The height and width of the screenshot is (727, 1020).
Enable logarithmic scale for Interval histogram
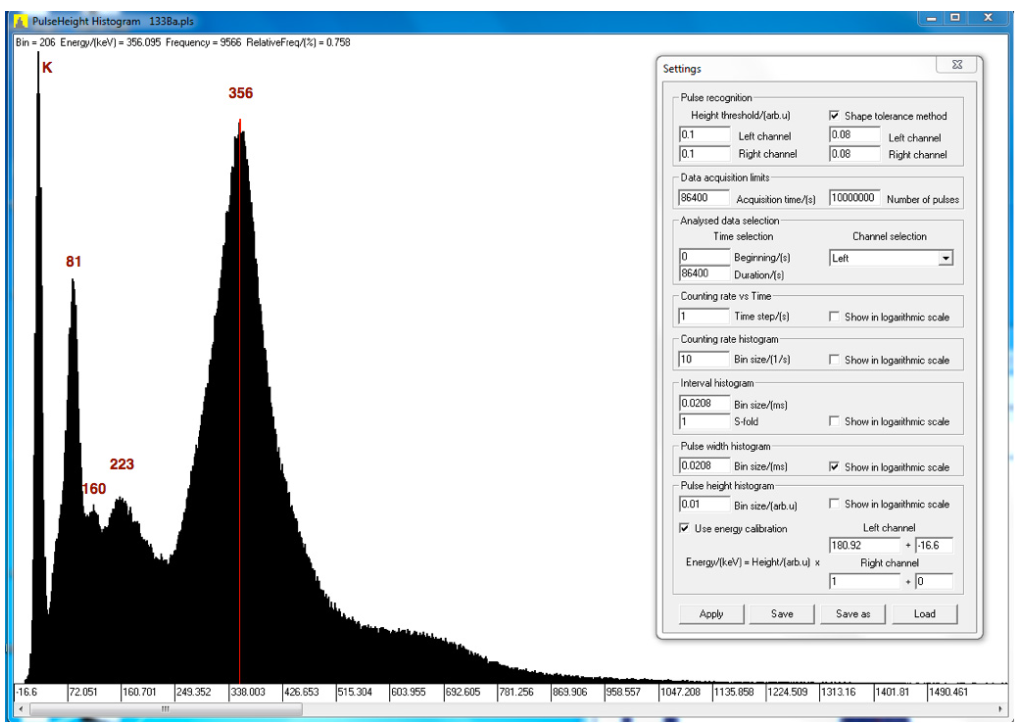pos(834,421)
